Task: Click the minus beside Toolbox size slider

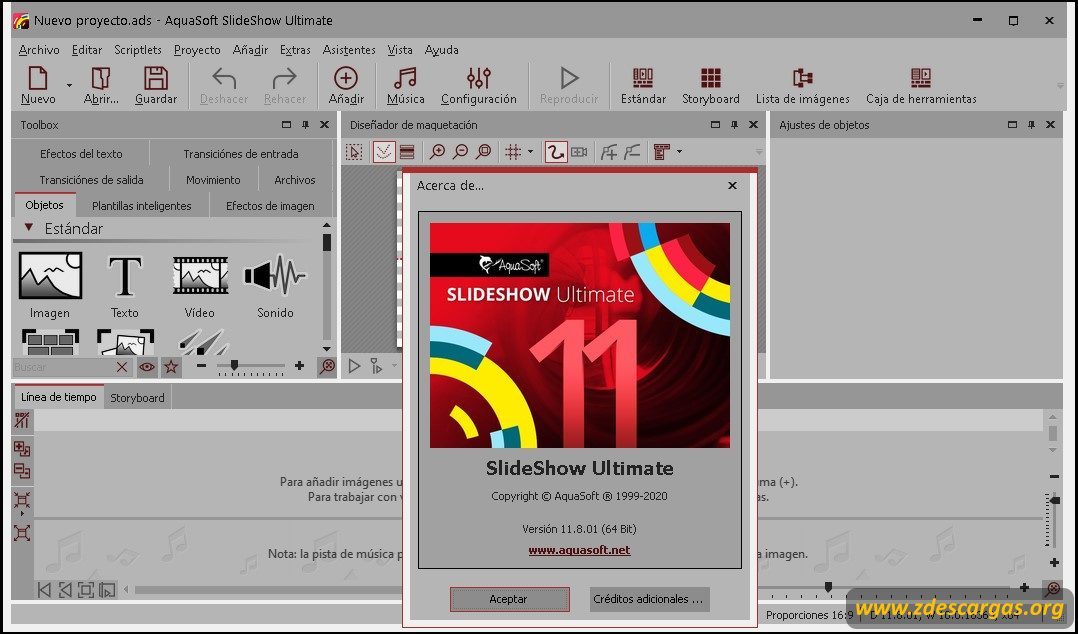Action: point(201,366)
